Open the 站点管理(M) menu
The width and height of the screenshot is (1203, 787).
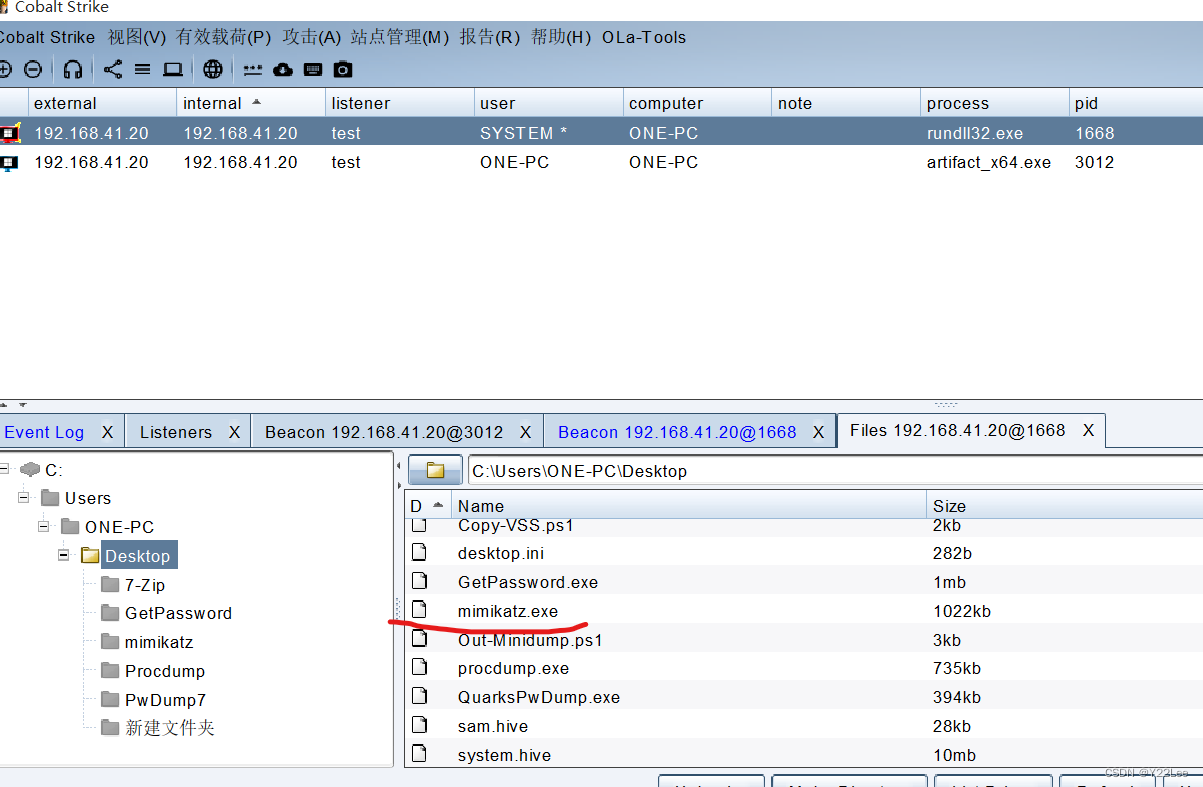tap(400, 37)
